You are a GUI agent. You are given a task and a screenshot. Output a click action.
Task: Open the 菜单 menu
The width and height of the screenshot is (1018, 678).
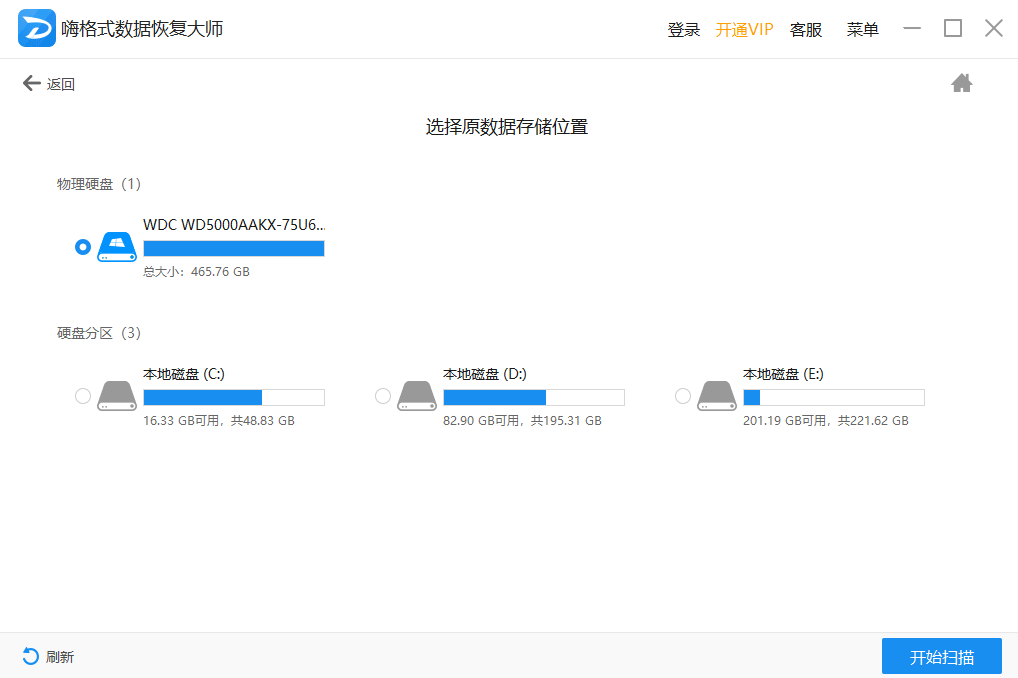pos(862,30)
